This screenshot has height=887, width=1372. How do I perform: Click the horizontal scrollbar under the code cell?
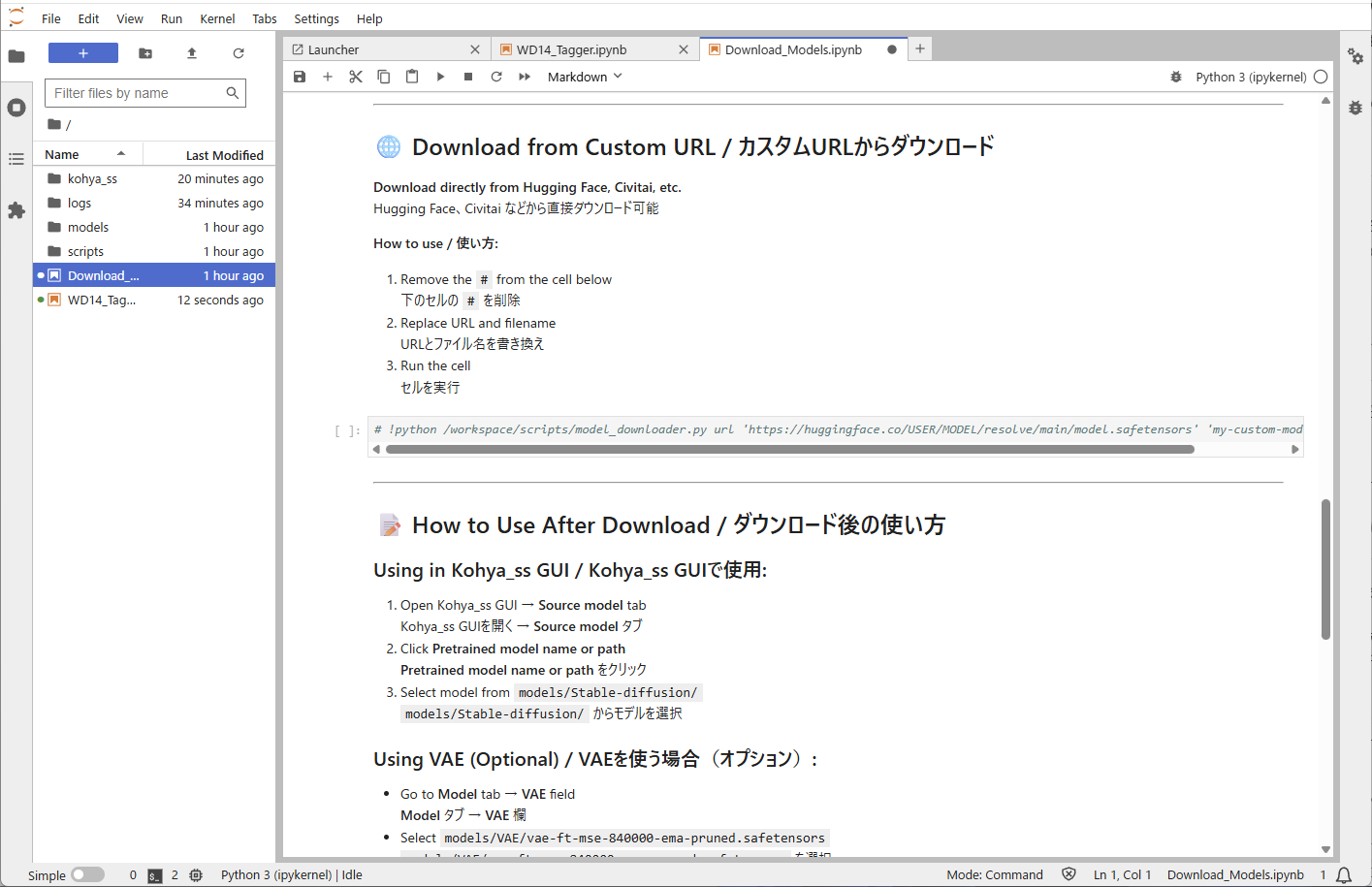pyautogui.click(x=789, y=449)
